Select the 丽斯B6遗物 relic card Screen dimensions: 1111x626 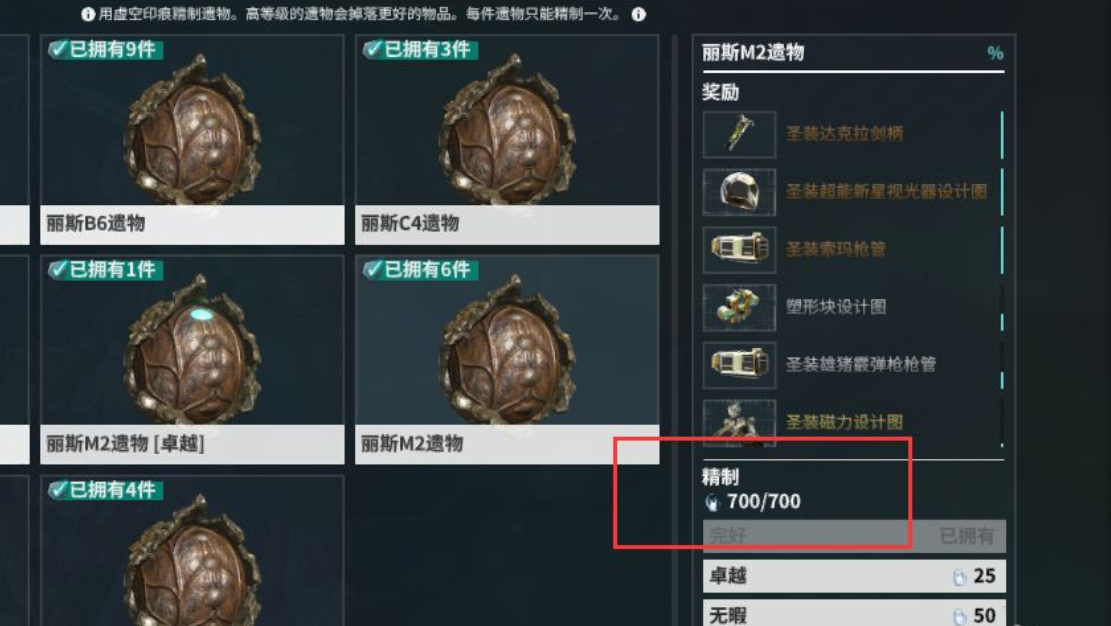tap(192, 140)
